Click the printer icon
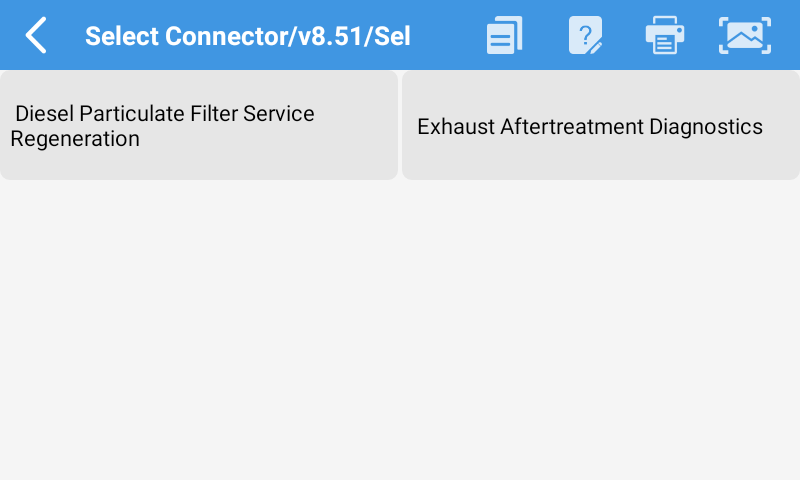Screen dimensions: 800x480 click(x=664, y=36)
